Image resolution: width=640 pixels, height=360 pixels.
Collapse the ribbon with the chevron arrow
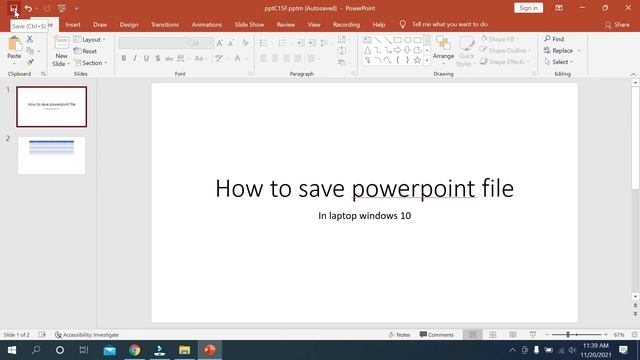pos(633,74)
